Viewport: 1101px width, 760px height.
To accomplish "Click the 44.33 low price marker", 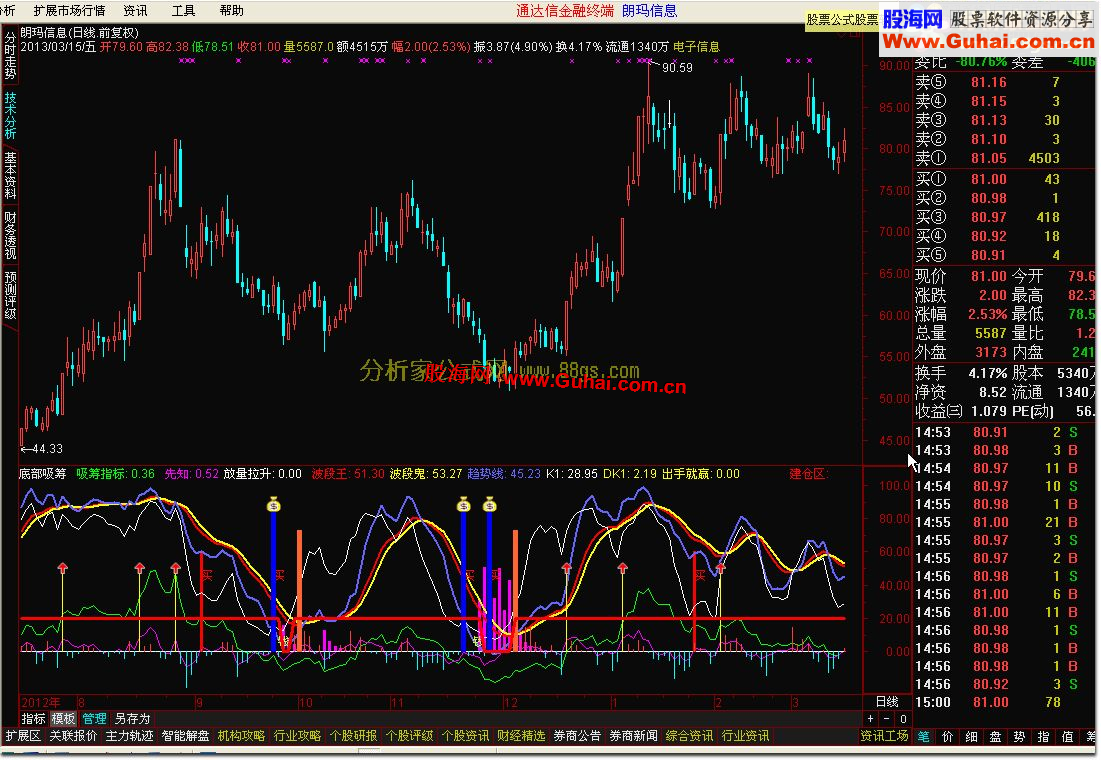I will (x=47, y=448).
